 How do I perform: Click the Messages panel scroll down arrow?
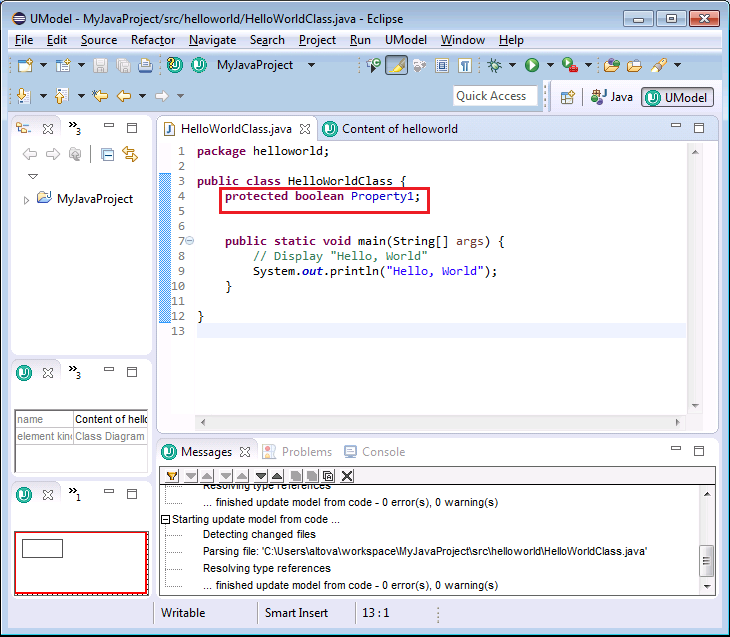pos(707,588)
